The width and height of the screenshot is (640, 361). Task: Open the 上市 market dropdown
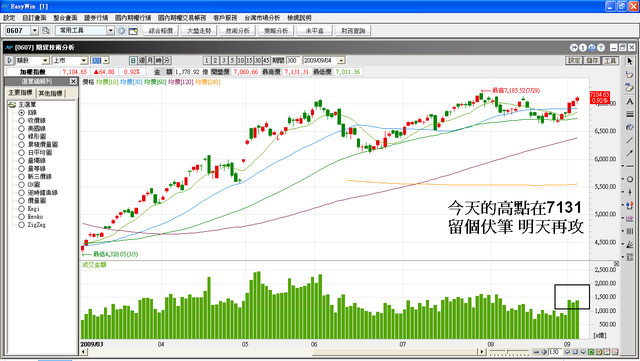[84, 60]
